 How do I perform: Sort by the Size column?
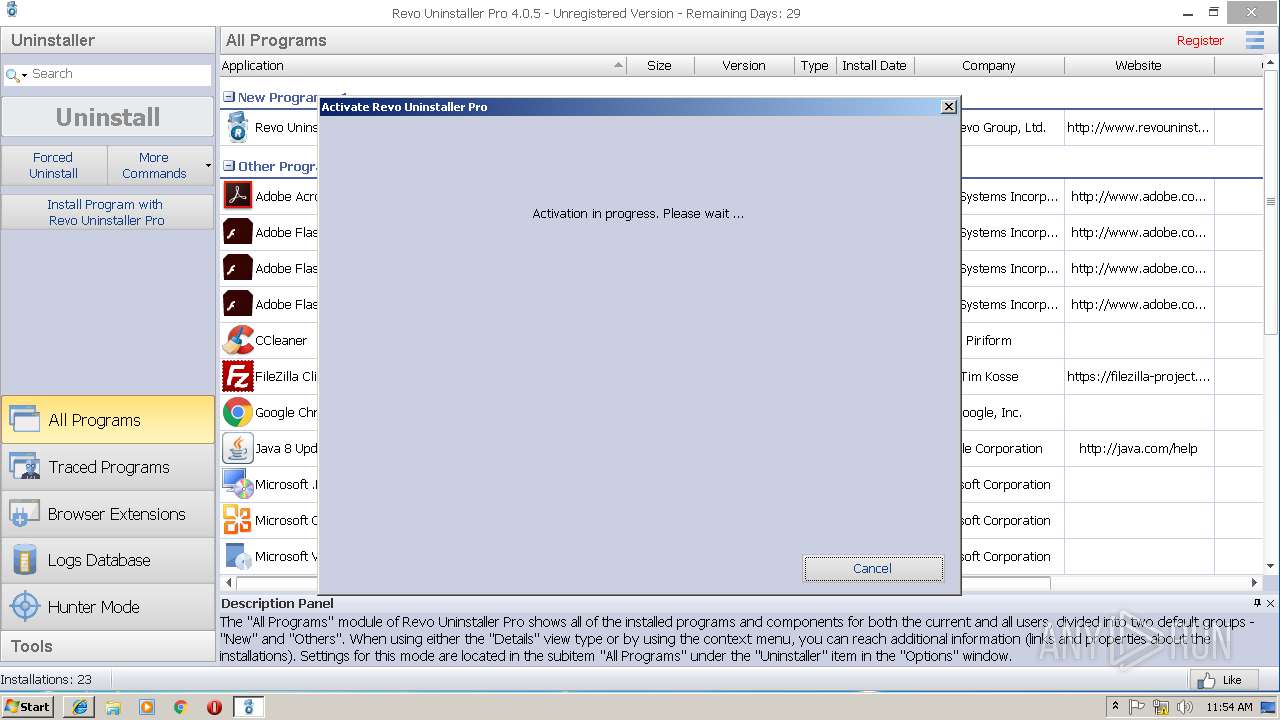(659, 65)
